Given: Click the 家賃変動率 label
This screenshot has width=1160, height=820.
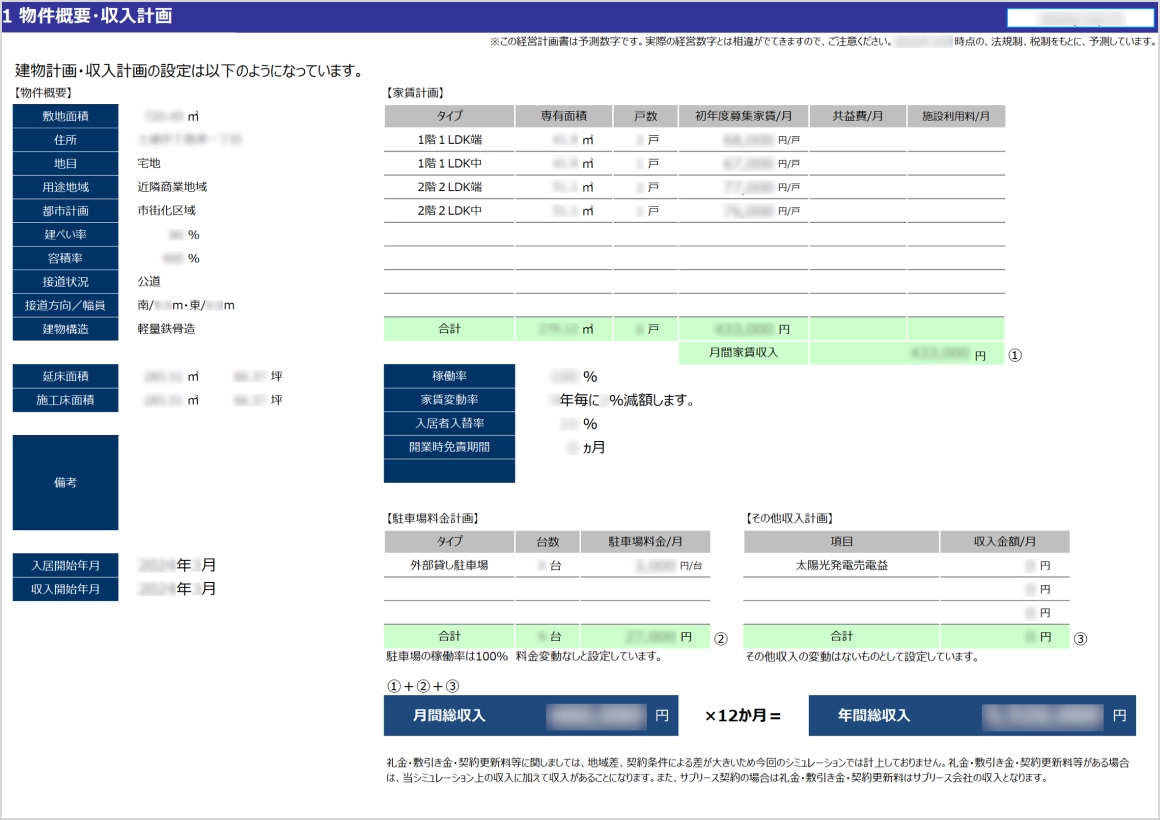Looking at the screenshot, I should tap(449, 400).
